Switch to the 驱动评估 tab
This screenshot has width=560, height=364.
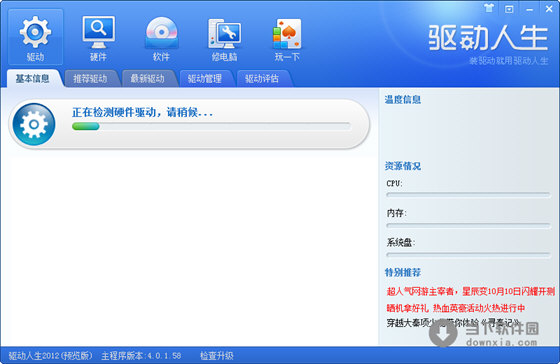click(262, 79)
